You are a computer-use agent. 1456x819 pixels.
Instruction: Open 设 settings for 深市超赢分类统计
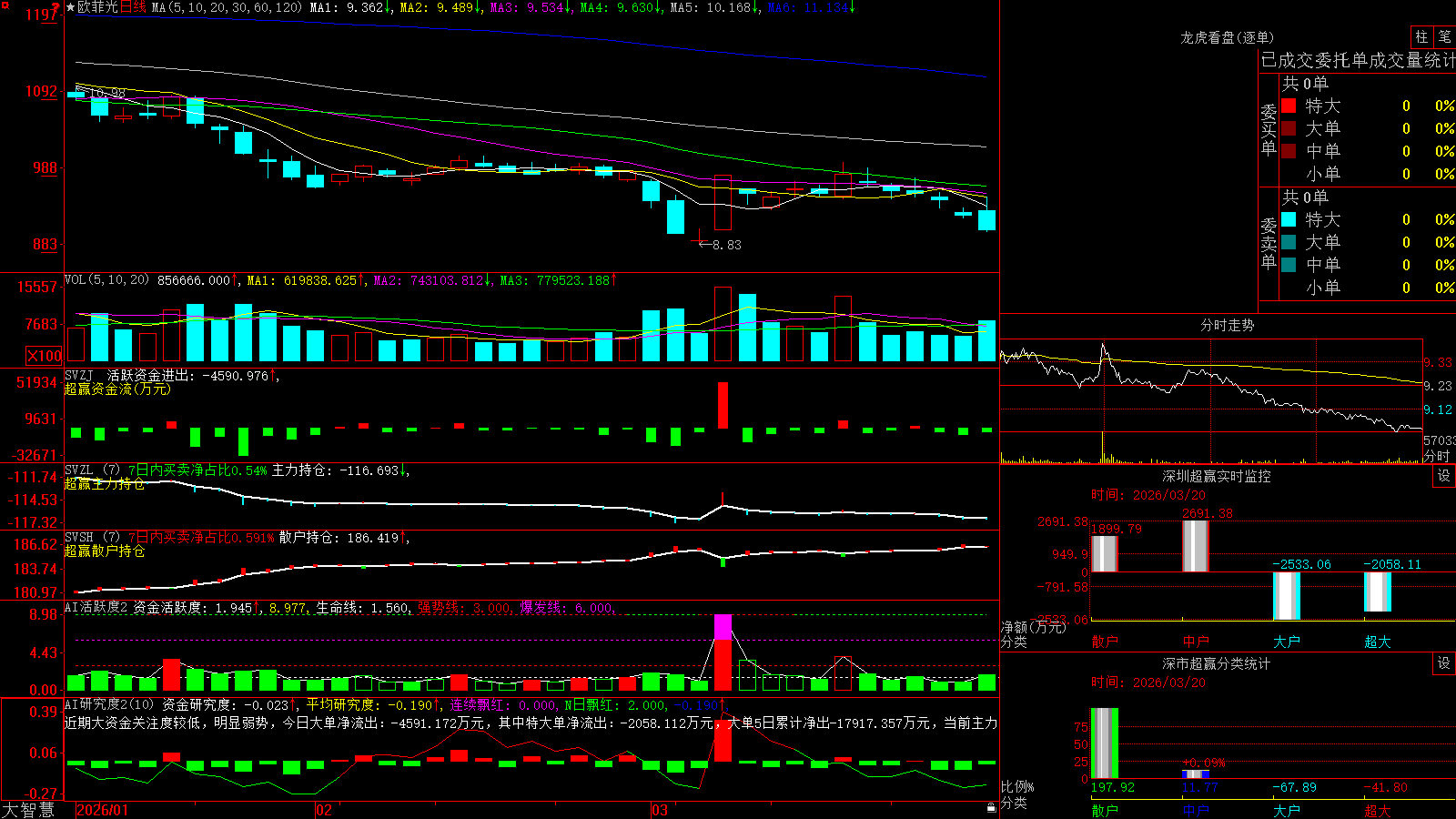[1444, 663]
